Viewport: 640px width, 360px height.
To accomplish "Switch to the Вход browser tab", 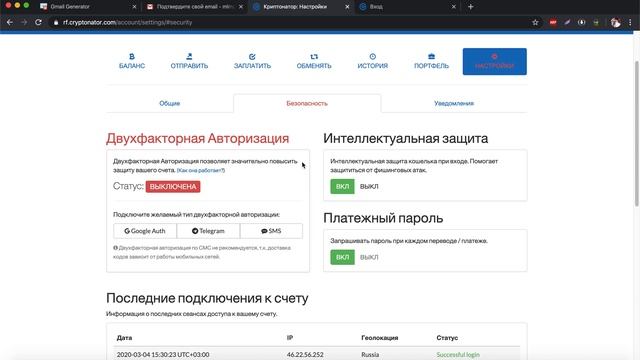I will point(407,7).
